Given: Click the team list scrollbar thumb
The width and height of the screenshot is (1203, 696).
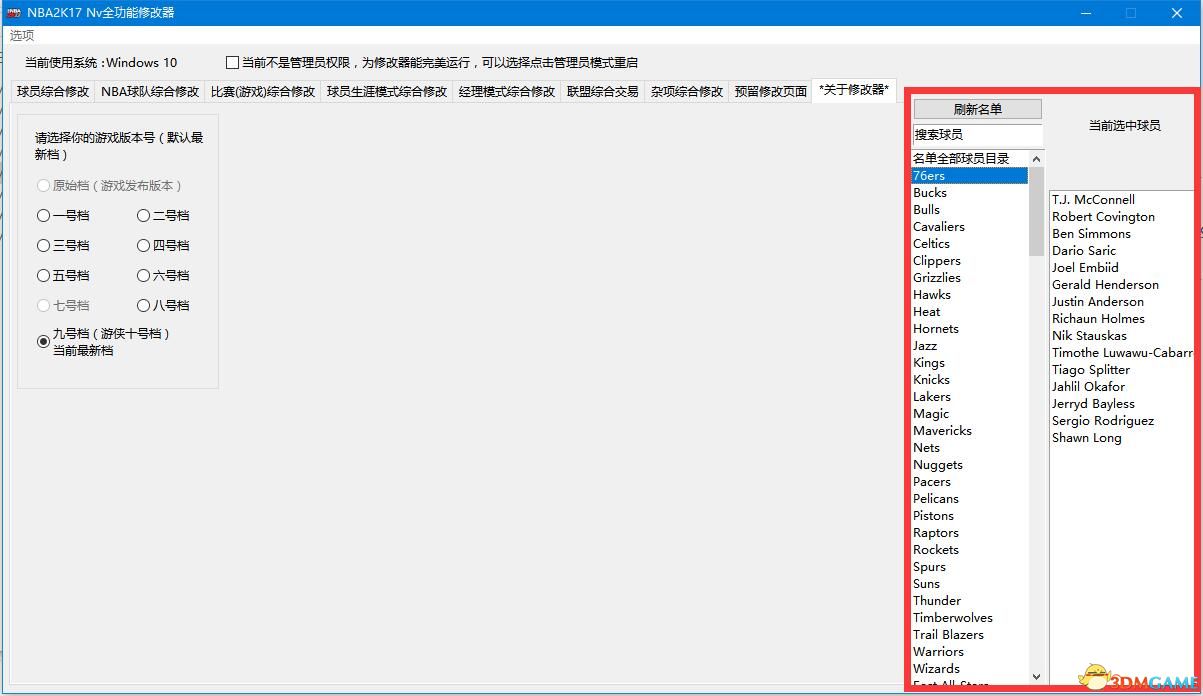Looking at the screenshot, I should 1036,212.
